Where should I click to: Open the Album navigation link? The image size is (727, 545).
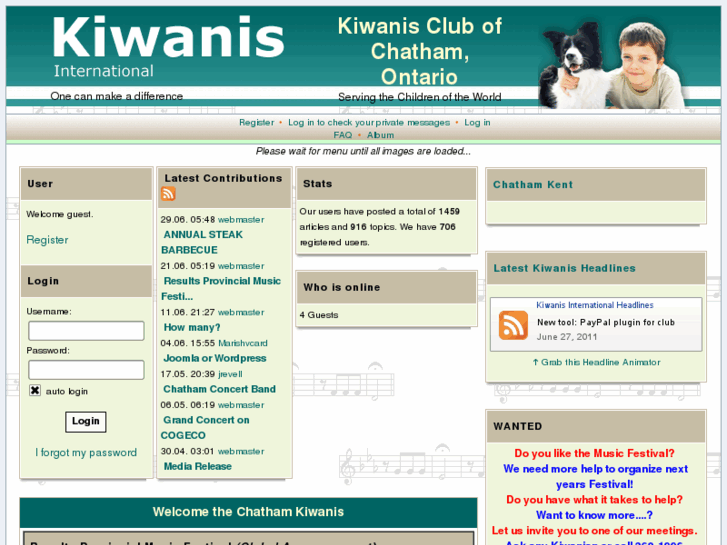click(x=381, y=135)
